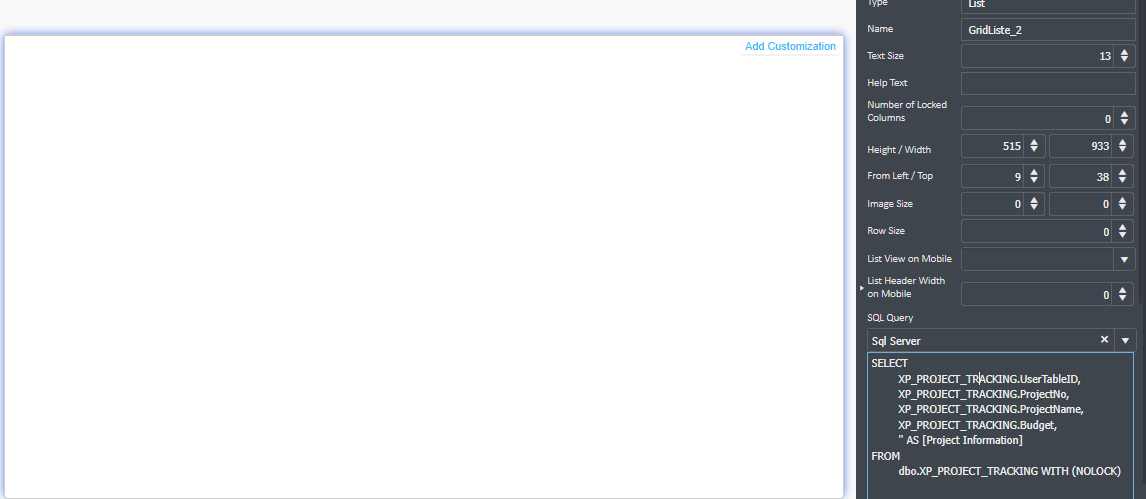Adjust List Header Width on Mobile stepper
The width and height of the screenshot is (1146, 499).
1124,294
